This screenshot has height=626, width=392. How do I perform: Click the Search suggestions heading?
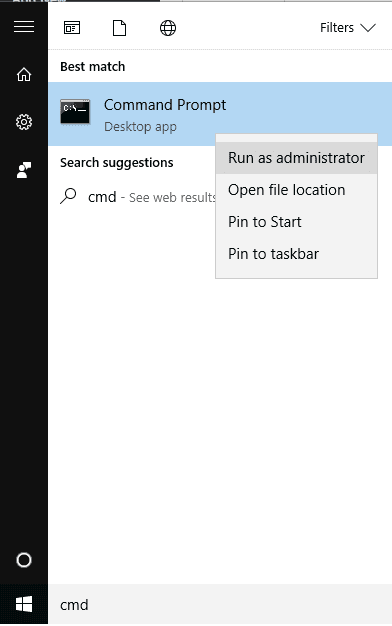(117, 162)
